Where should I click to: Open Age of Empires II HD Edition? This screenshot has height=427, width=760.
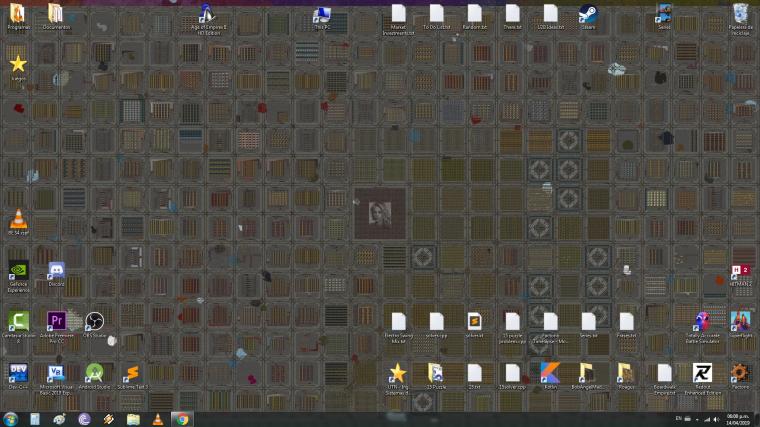208,19
